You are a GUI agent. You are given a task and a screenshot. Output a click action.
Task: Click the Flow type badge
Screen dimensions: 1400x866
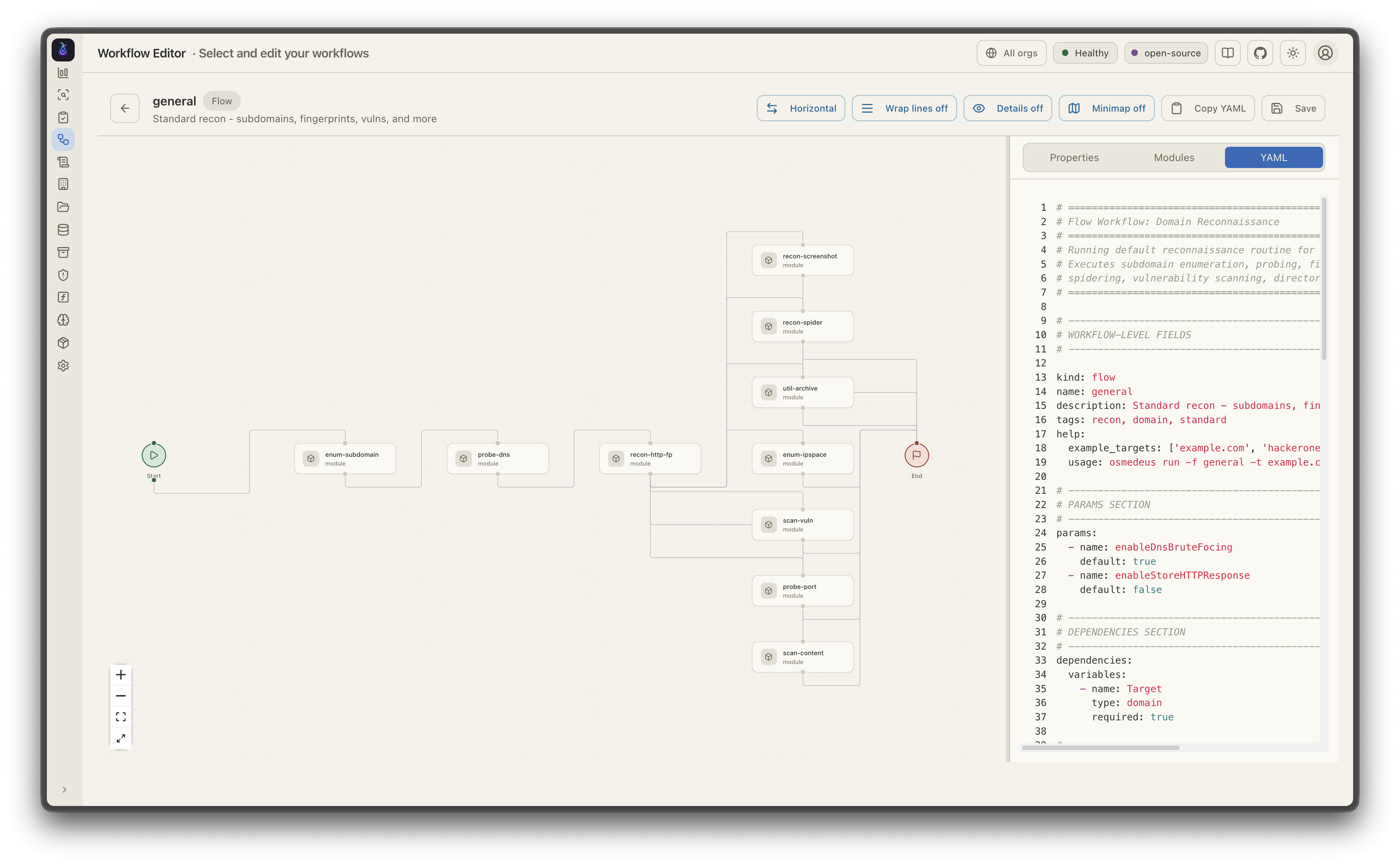pos(222,101)
